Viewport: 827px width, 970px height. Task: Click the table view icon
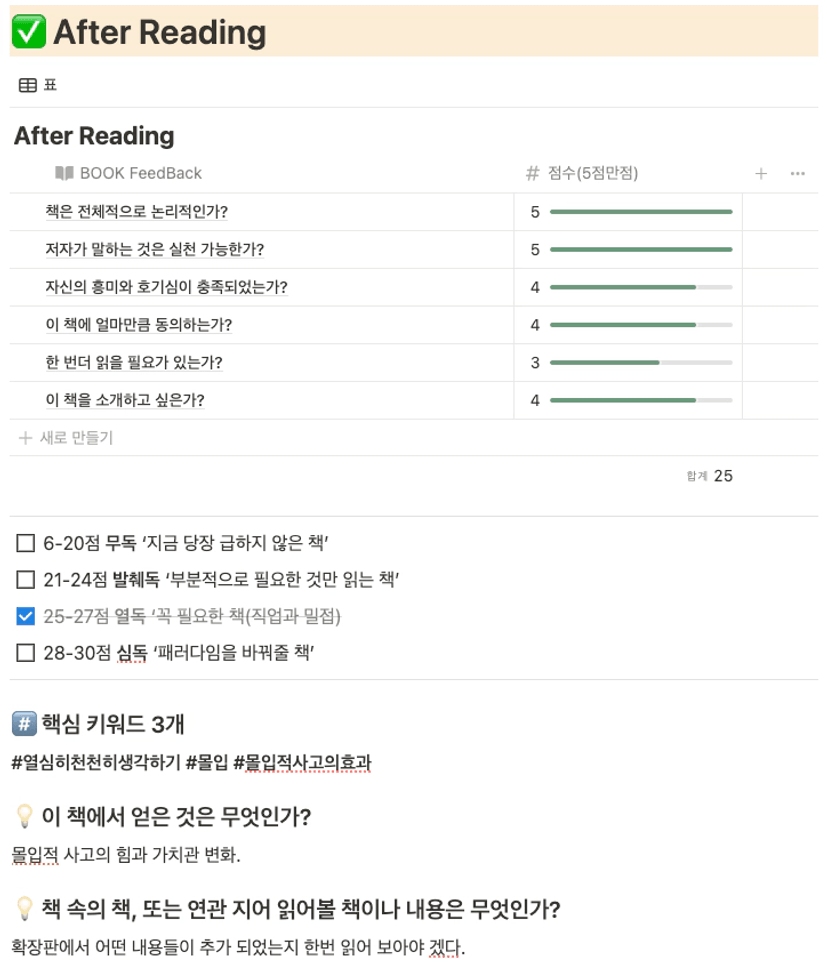tap(28, 85)
